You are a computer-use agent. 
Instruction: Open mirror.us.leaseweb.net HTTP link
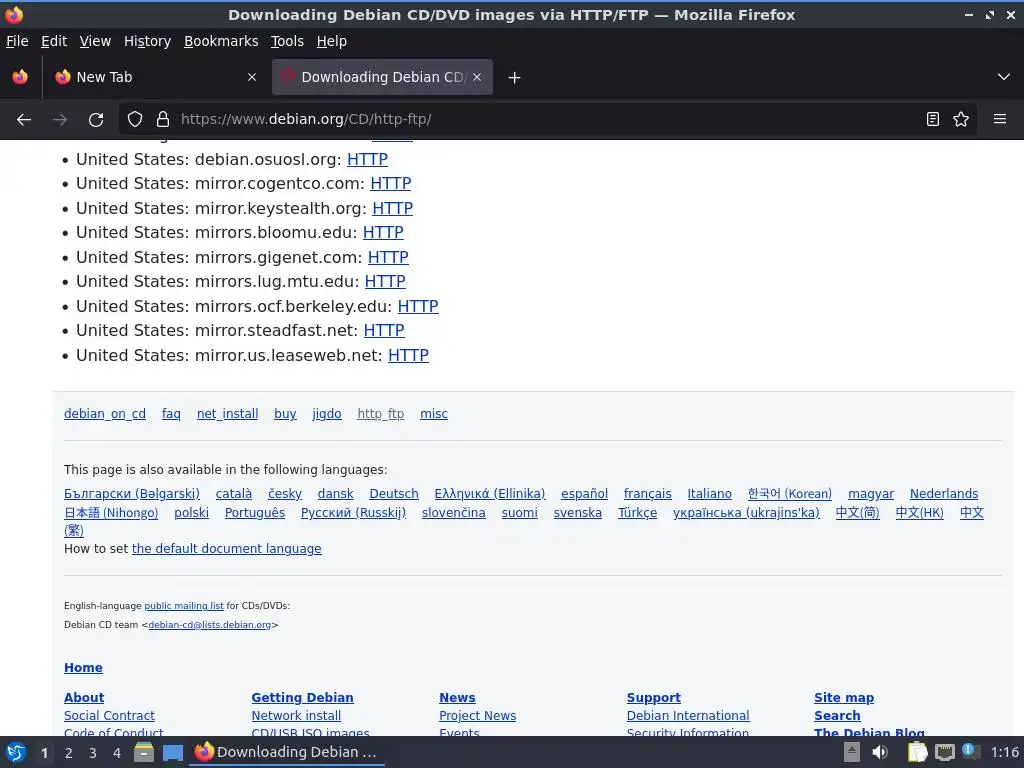408,355
